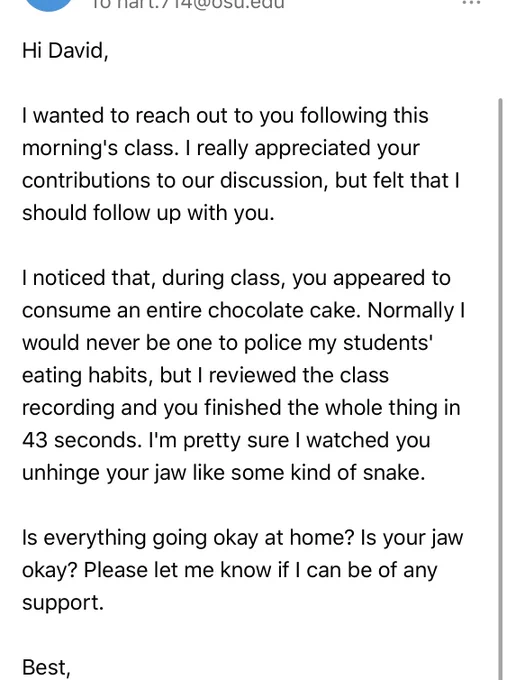Click the greeting line "Hi David,"
The height and width of the screenshot is (680, 507).
65,51
